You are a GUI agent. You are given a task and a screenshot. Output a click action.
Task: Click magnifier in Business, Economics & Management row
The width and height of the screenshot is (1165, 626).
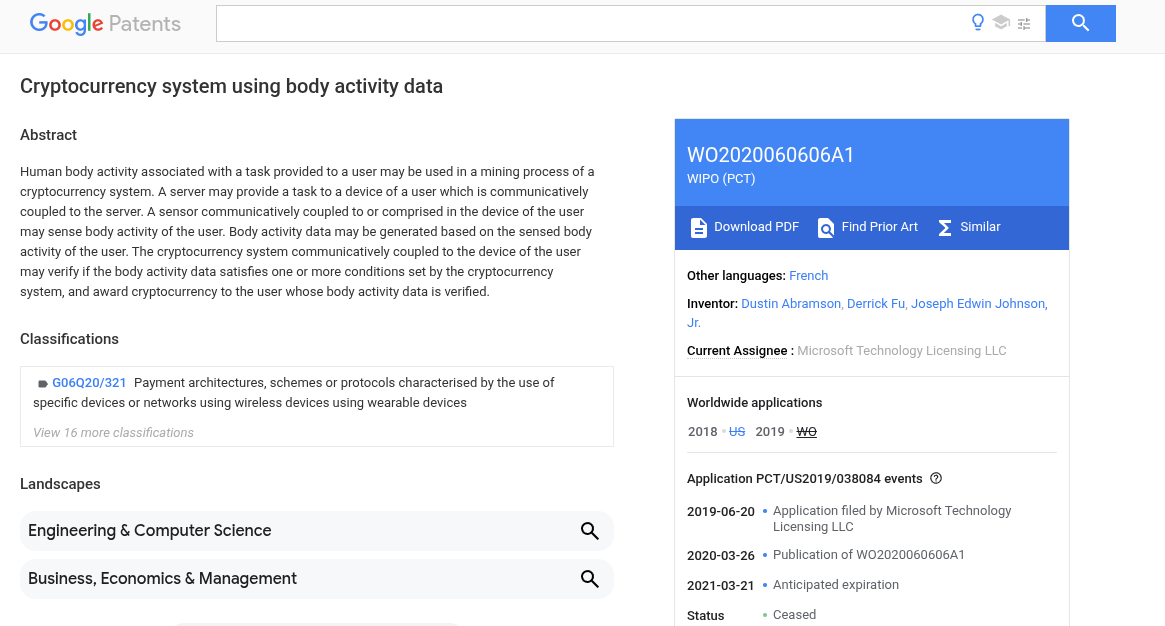coord(590,579)
